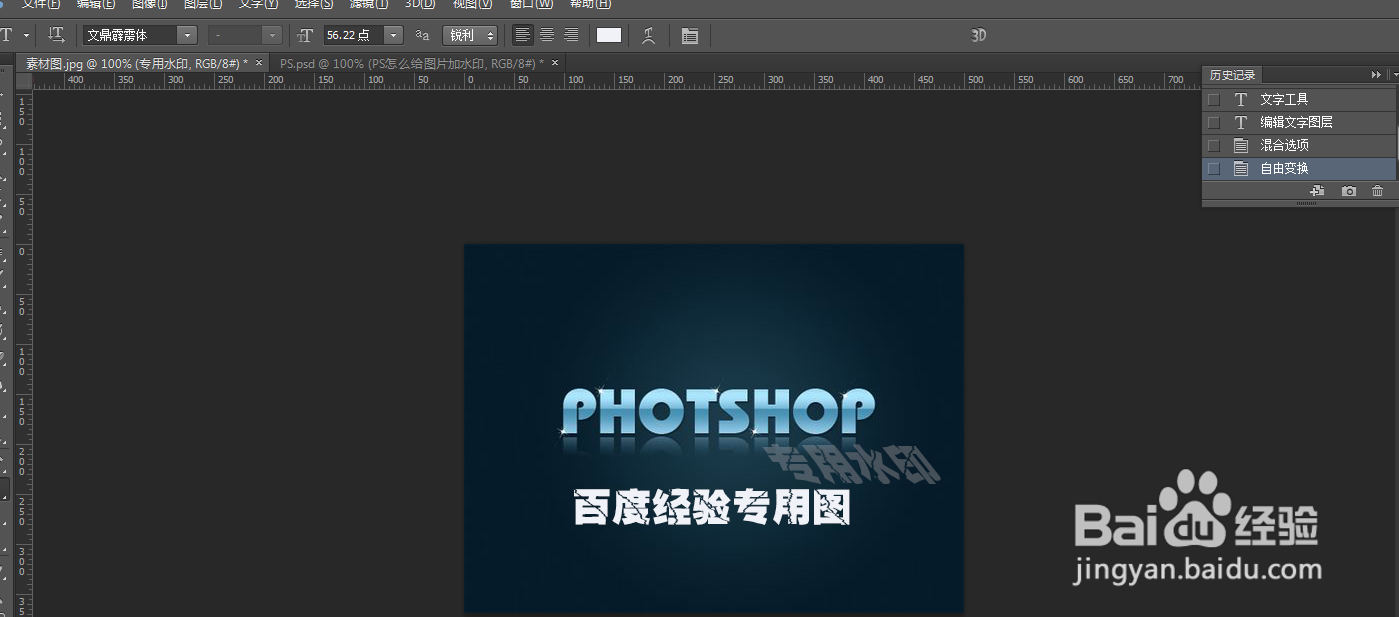Check the box next to 自由变换 state
Viewport: 1399px width, 617px height.
[x=1213, y=168]
